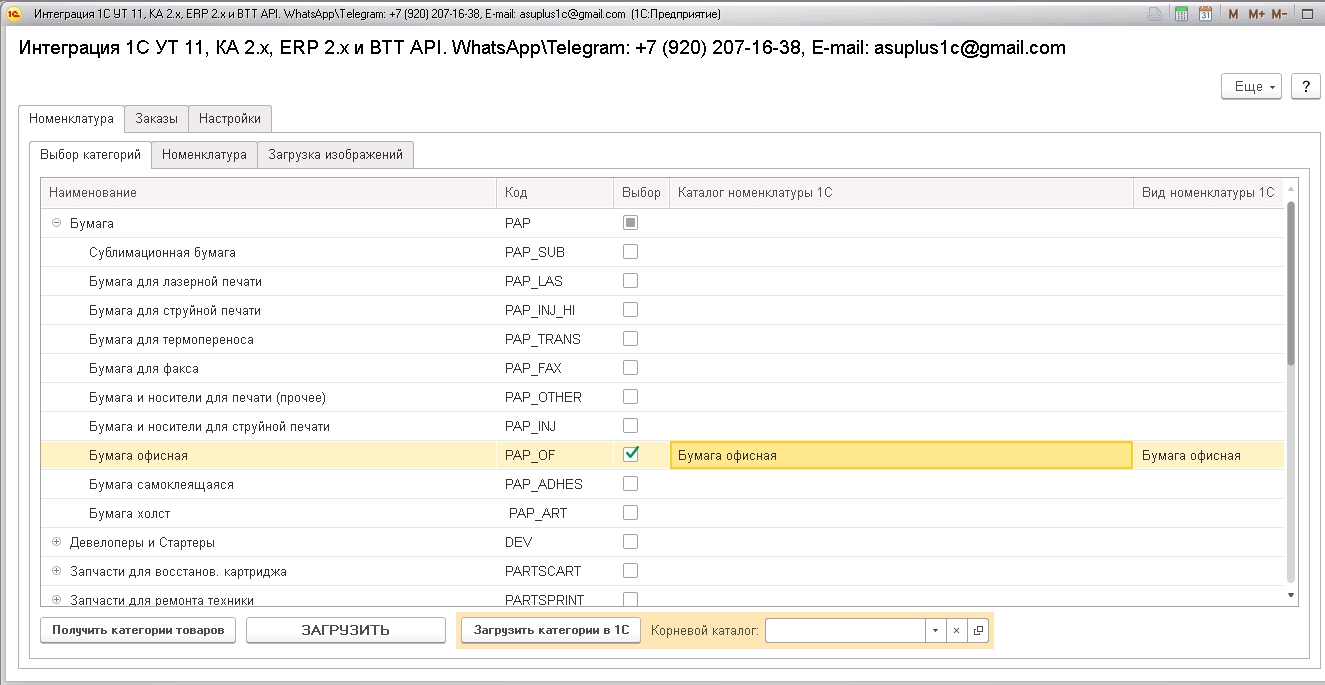1325x685 pixels.
Task: Click the table's vertical scrollbar thumb
Action: click(x=1291, y=285)
